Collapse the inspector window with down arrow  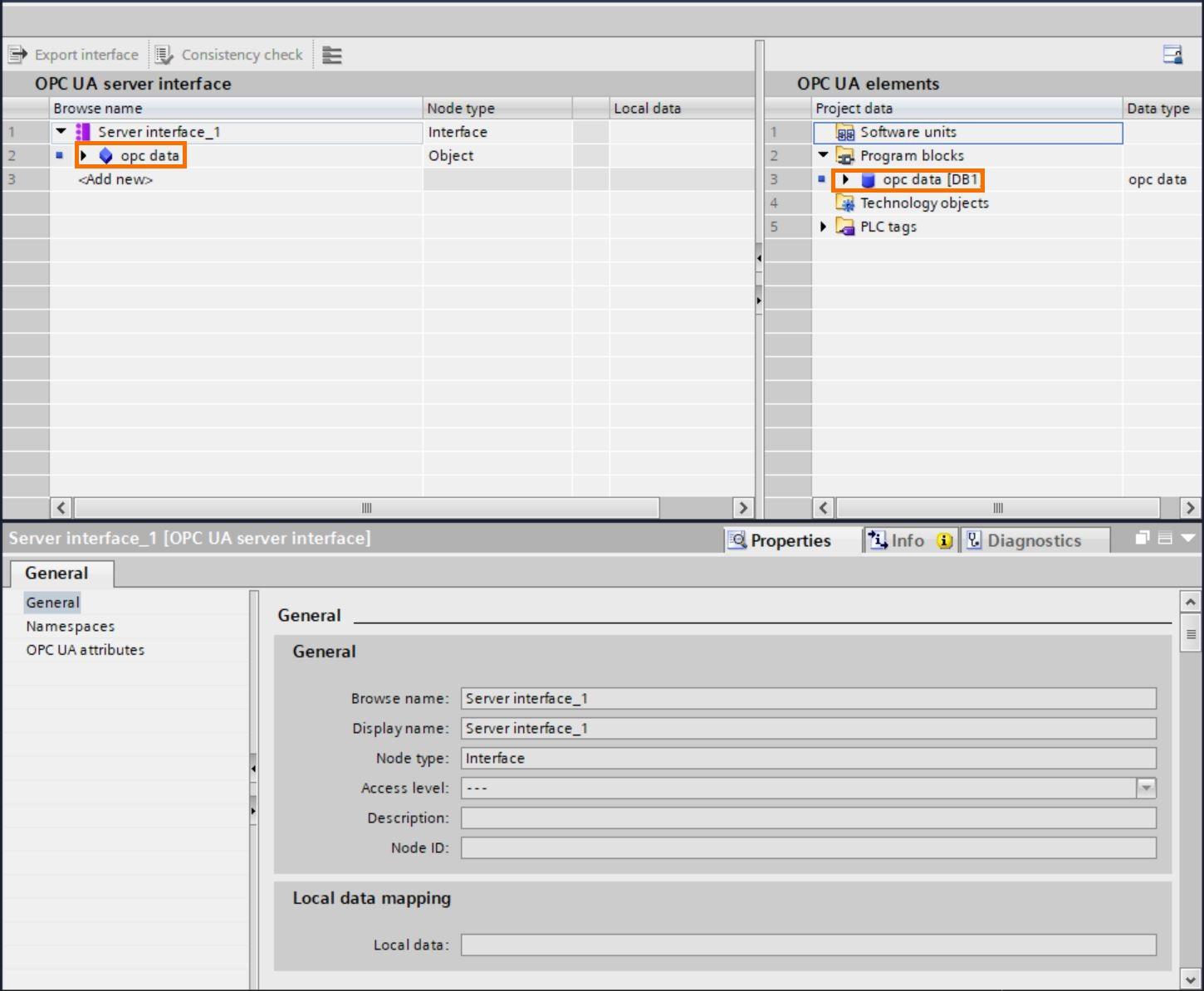pos(1188,538)
